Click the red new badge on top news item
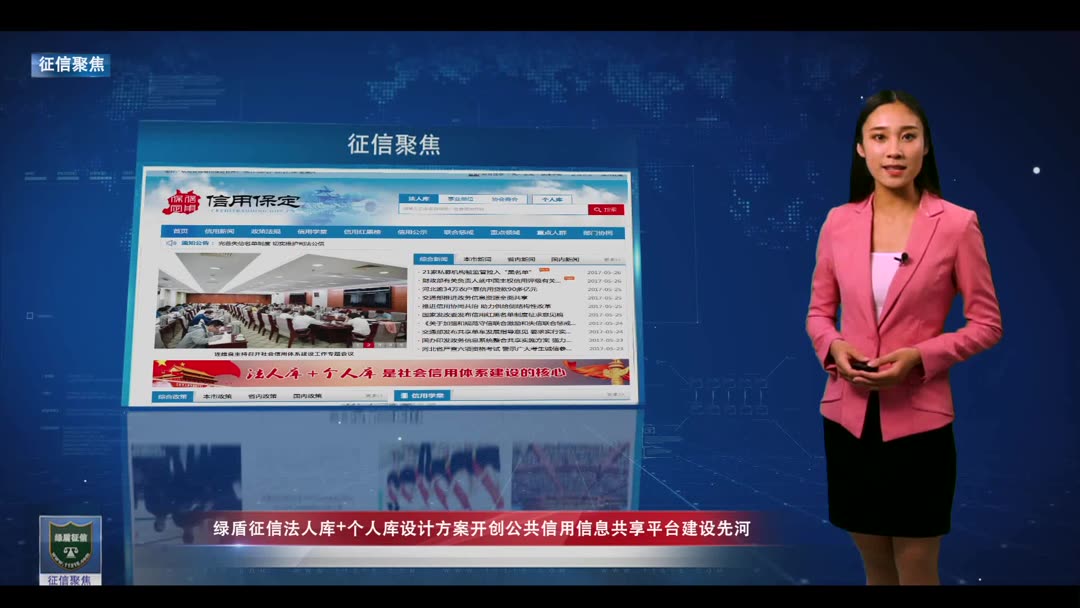Viewport: 1080px width, 608px height. coord(543,270)
